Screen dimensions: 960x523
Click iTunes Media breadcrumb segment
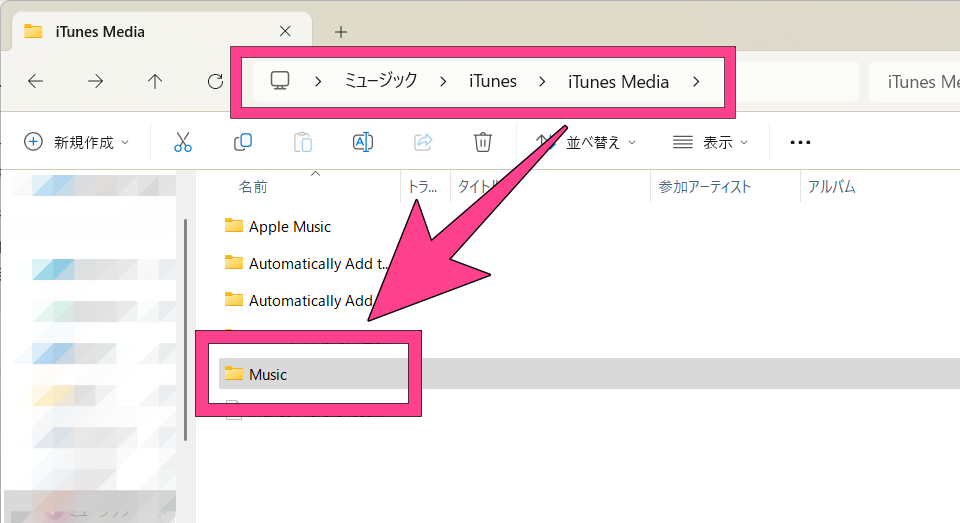pos(618,81)
